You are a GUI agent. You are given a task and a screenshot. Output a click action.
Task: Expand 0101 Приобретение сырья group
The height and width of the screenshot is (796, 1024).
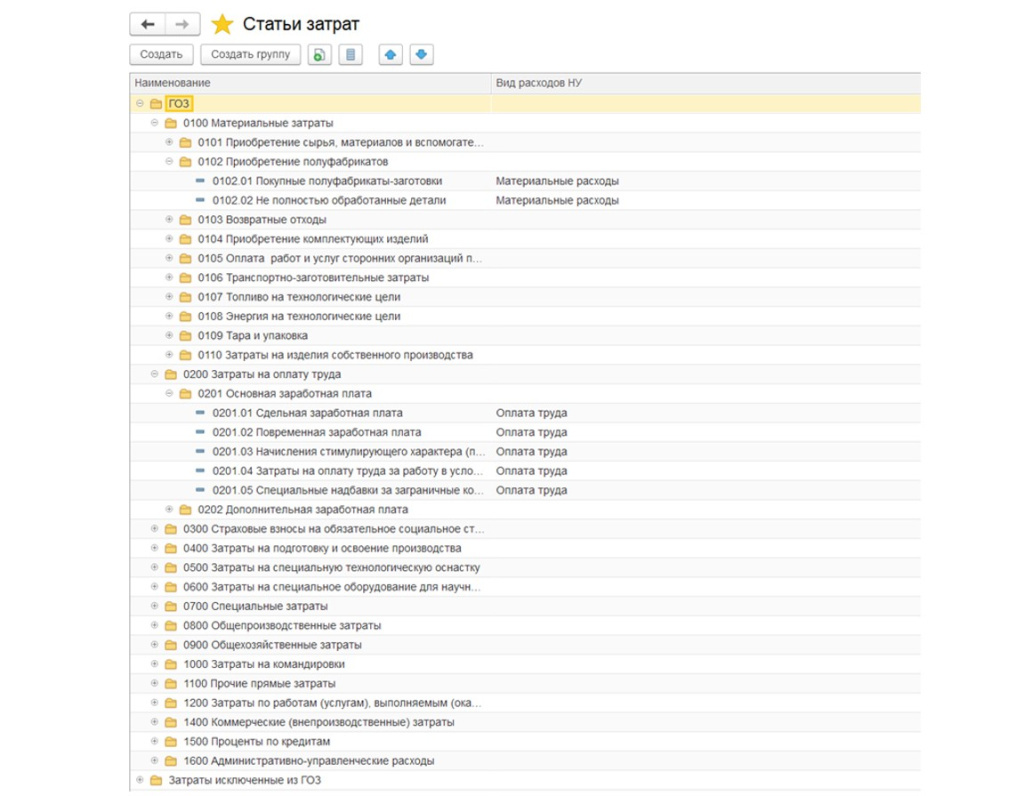tap(169, 142)
